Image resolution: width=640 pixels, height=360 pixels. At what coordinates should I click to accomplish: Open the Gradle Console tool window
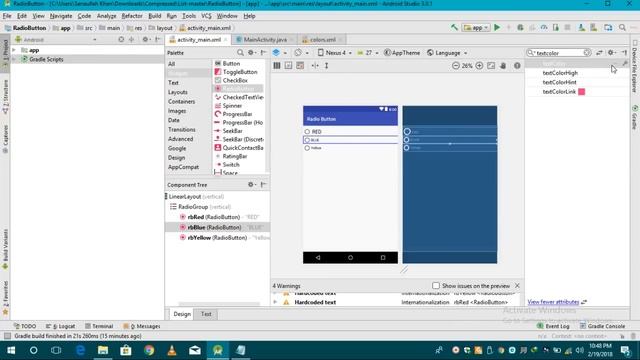tap(602, 326)
